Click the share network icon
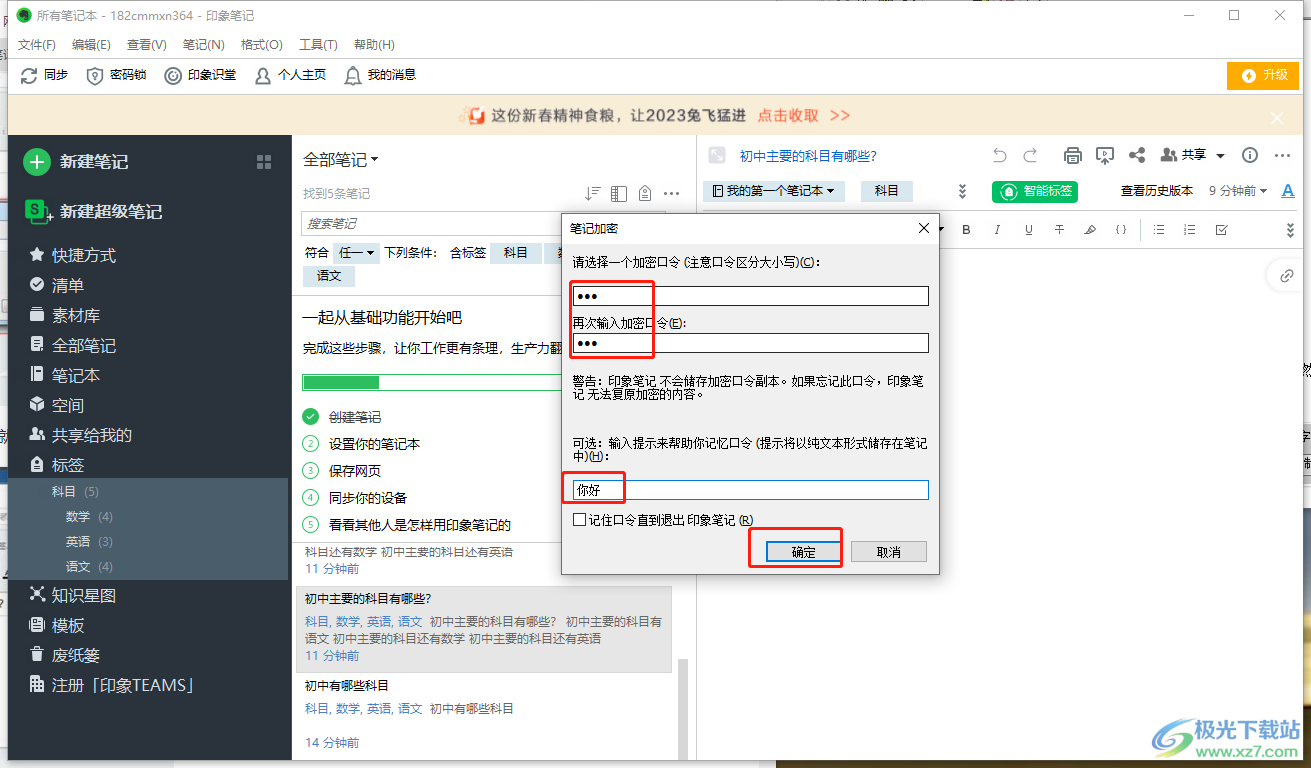Screen dimensions: 1311x768 click(1137, 155)
